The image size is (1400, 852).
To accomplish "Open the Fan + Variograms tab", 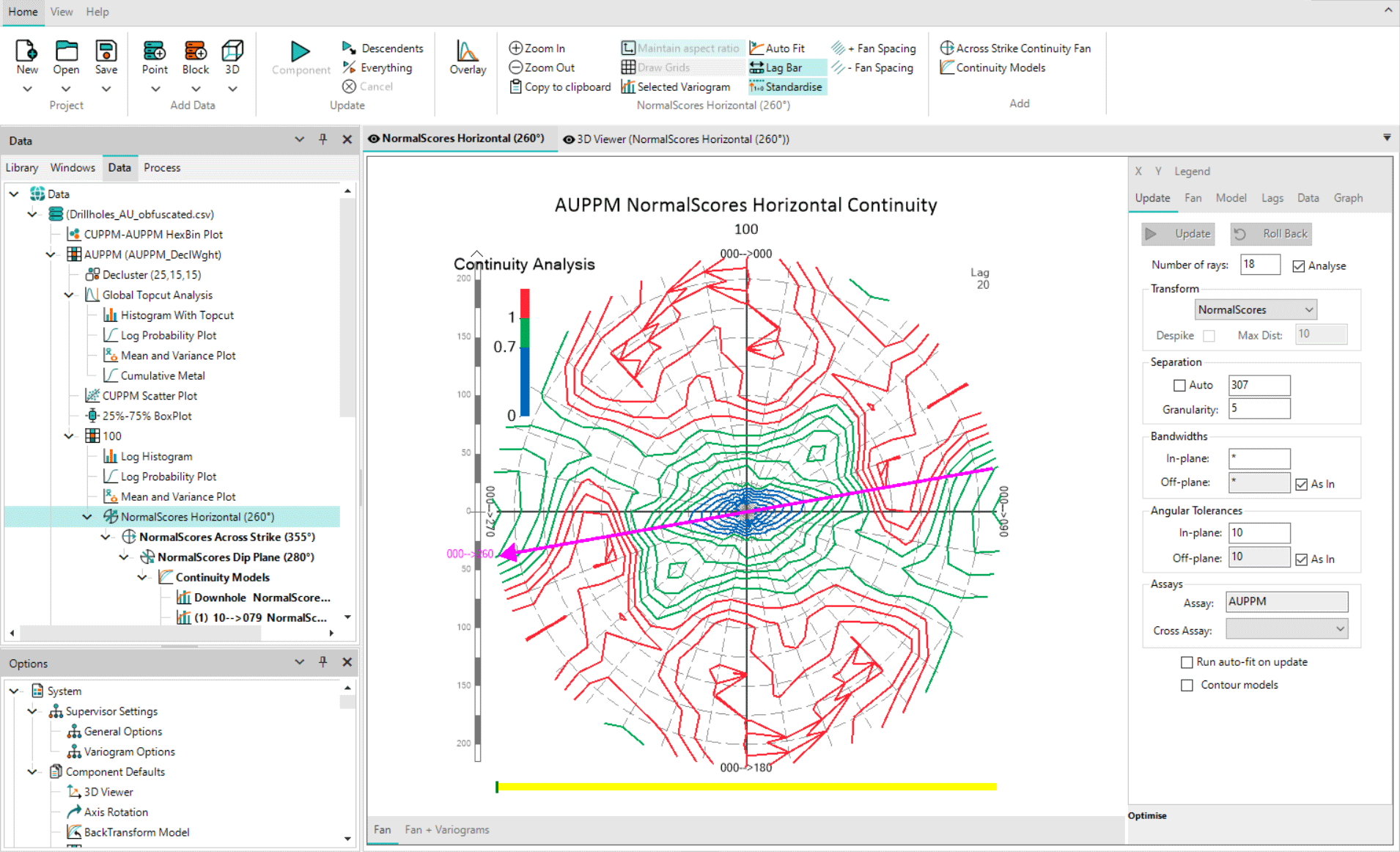I will click(x=446, y=829).
